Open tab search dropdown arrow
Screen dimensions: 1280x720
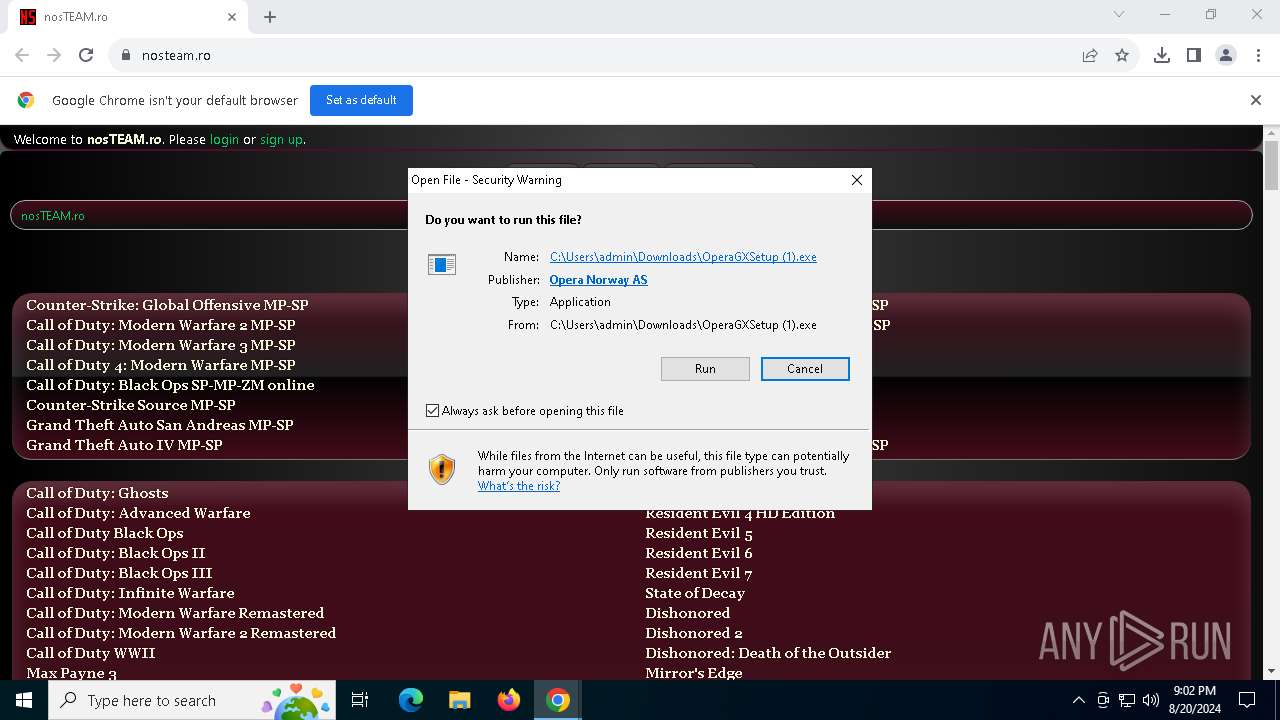pyautogui.click(x=1119, y=14)
